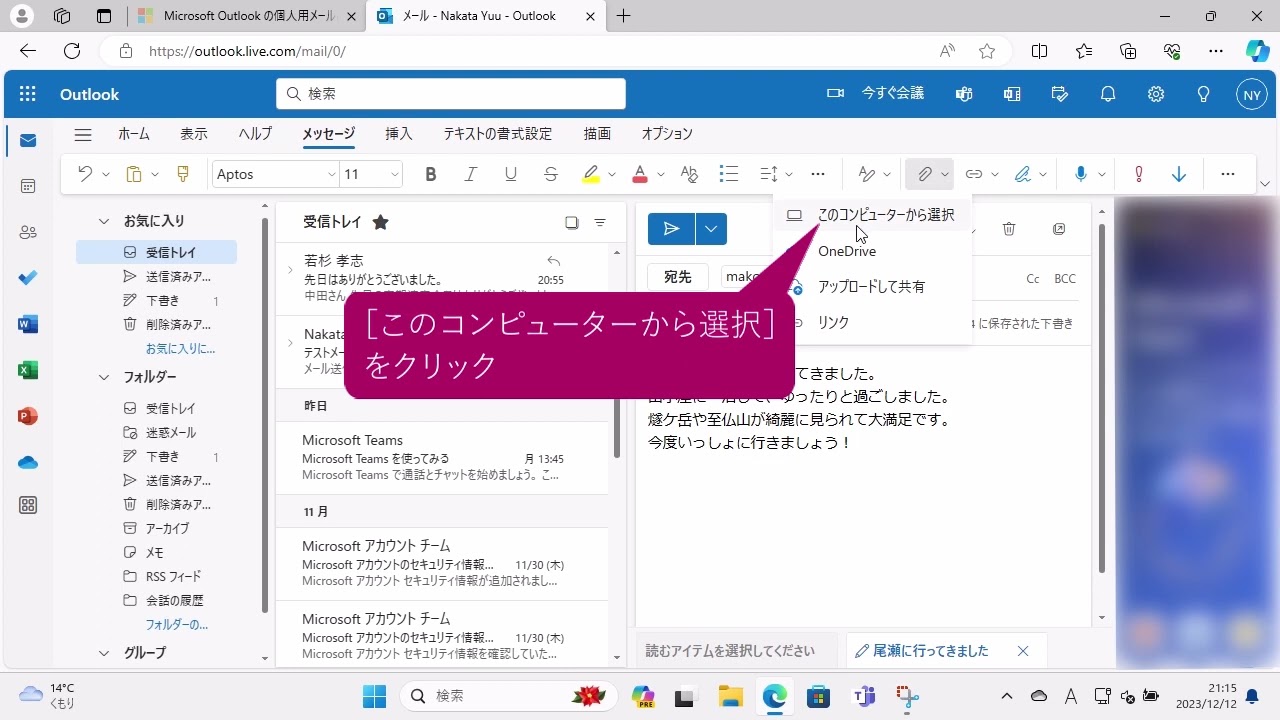This screenshot has width=1280, height=720.
Task: Select the Format Painter icon
Action: tap(182, 174)
